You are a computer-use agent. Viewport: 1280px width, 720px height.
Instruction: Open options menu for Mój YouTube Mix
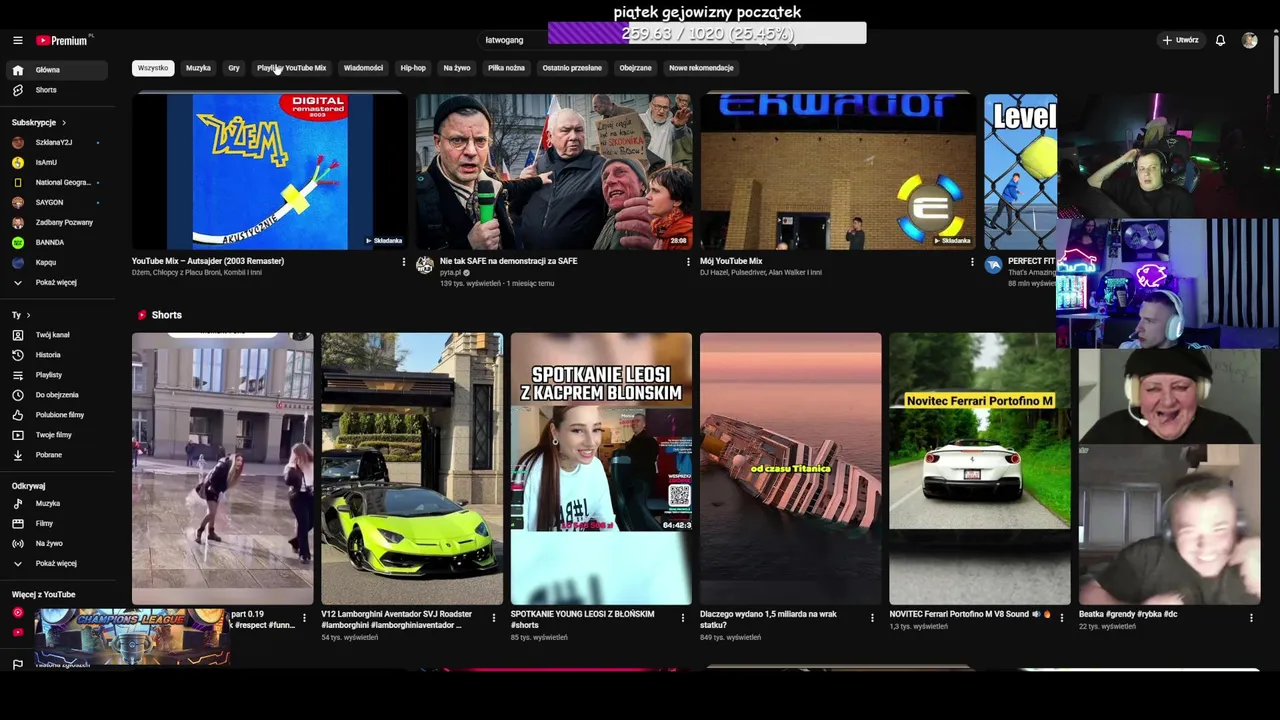tap(972, 262)
